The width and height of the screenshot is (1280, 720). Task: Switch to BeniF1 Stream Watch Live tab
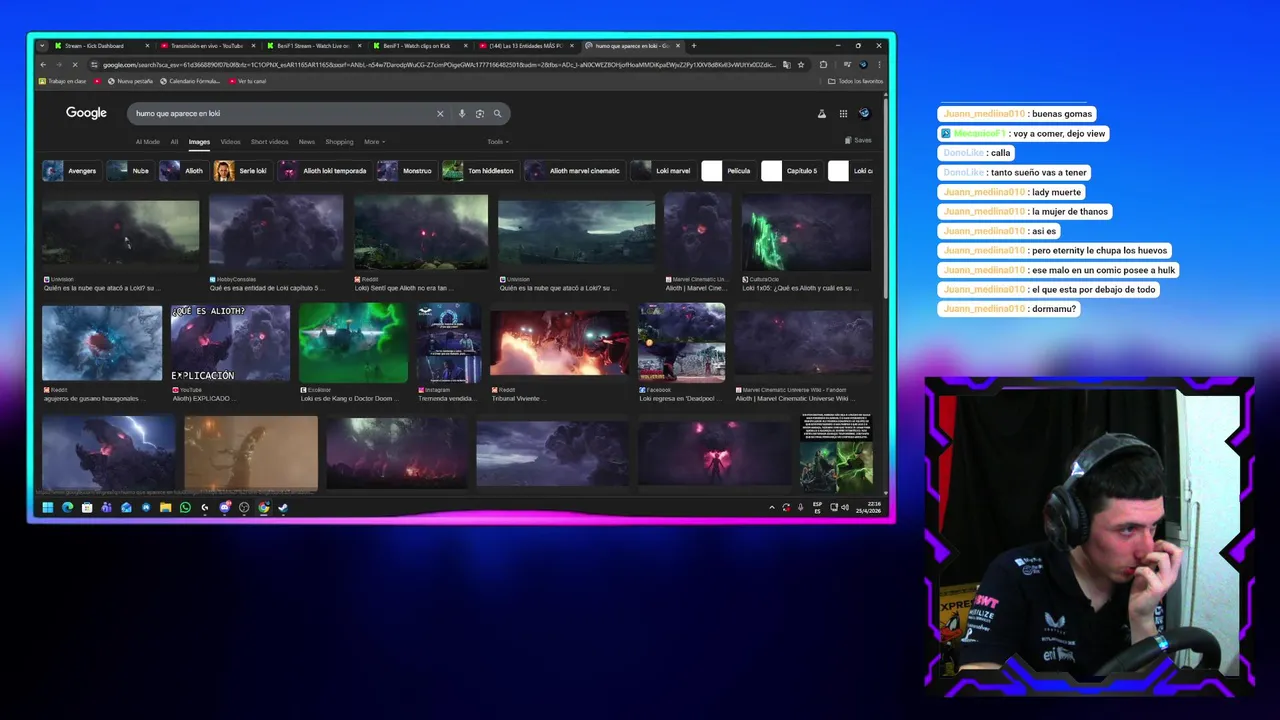pos(312,46)
